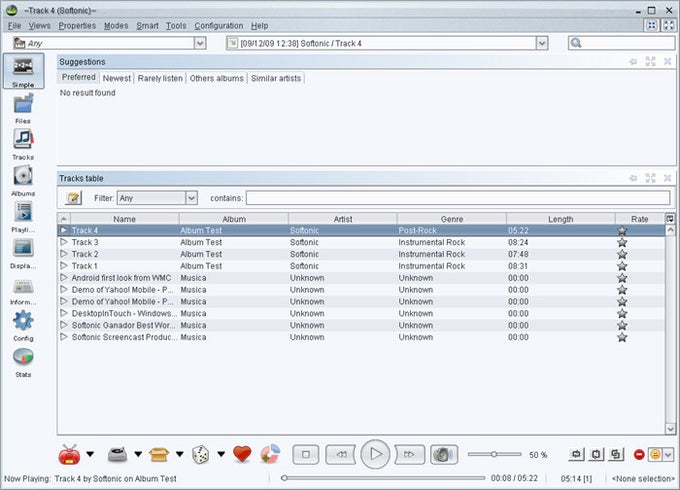Click the full screen arrows icon
The height and width of the screenshot is (490, 680).
tap(669, 26)
